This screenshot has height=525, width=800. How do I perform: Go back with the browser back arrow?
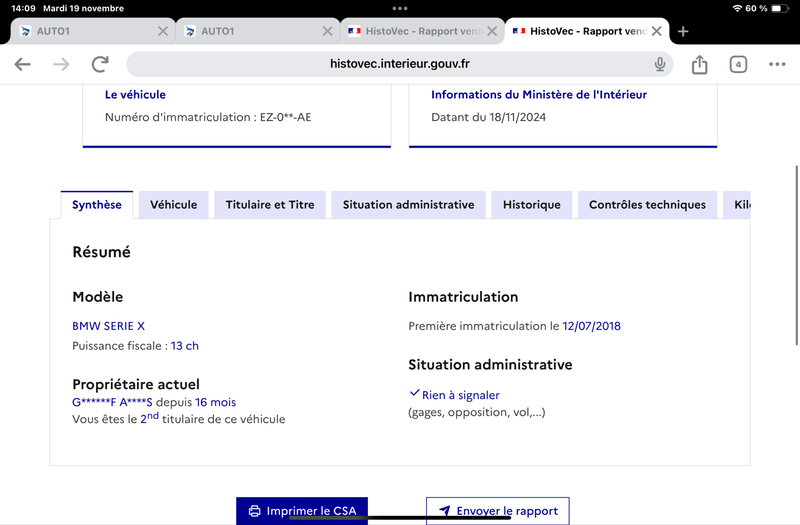22,64
